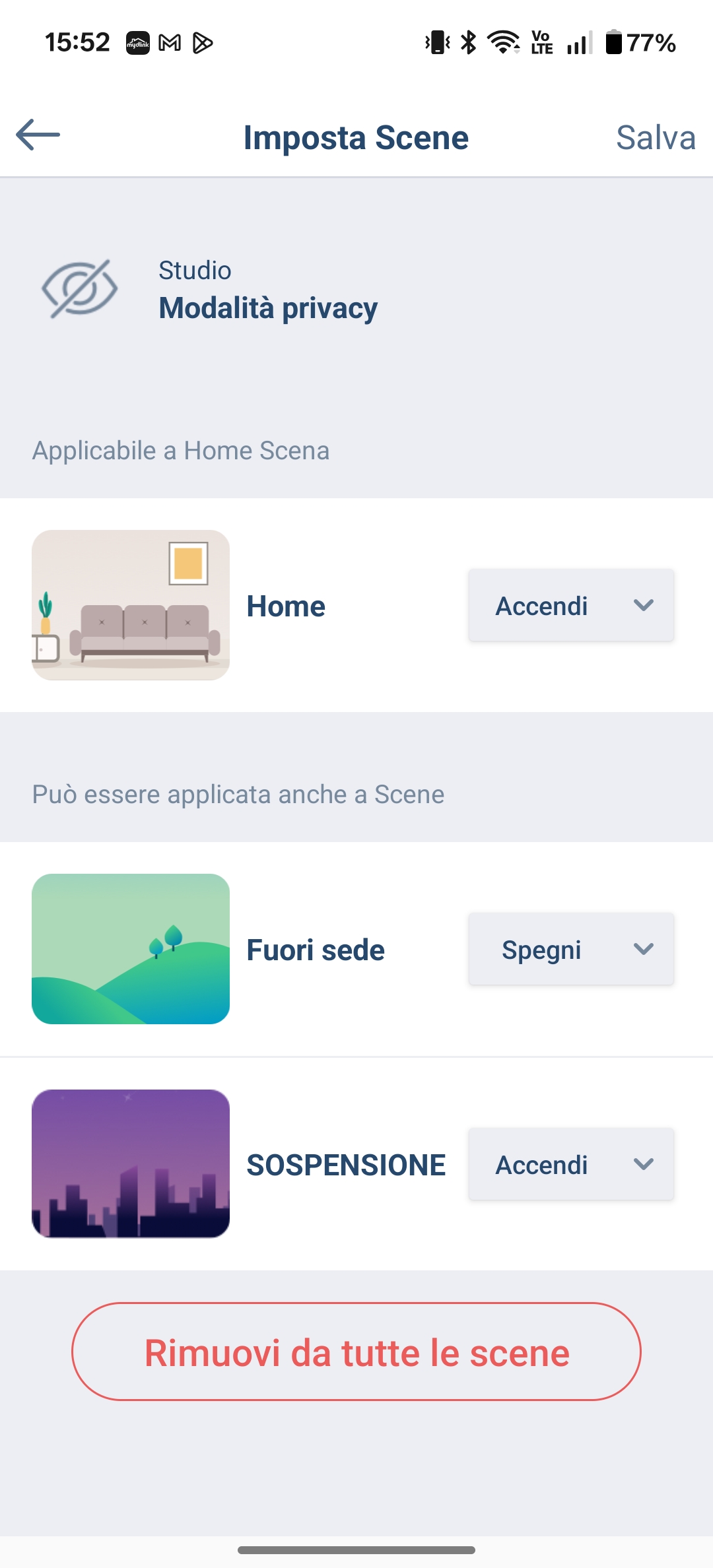Tap the SOSPENSIONE night city thumbnail
Viewport: 713px width, 1568px height.
click(x=131, y=1163)
